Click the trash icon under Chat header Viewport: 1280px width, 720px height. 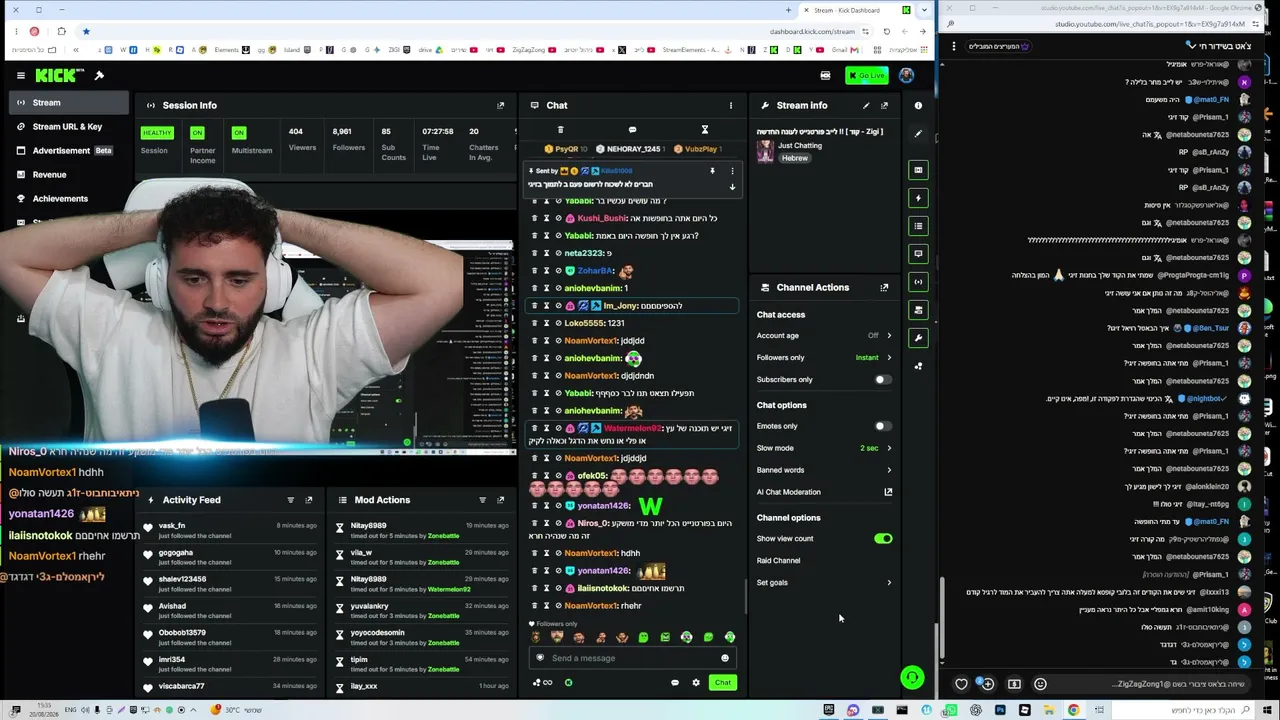[560, 130]
